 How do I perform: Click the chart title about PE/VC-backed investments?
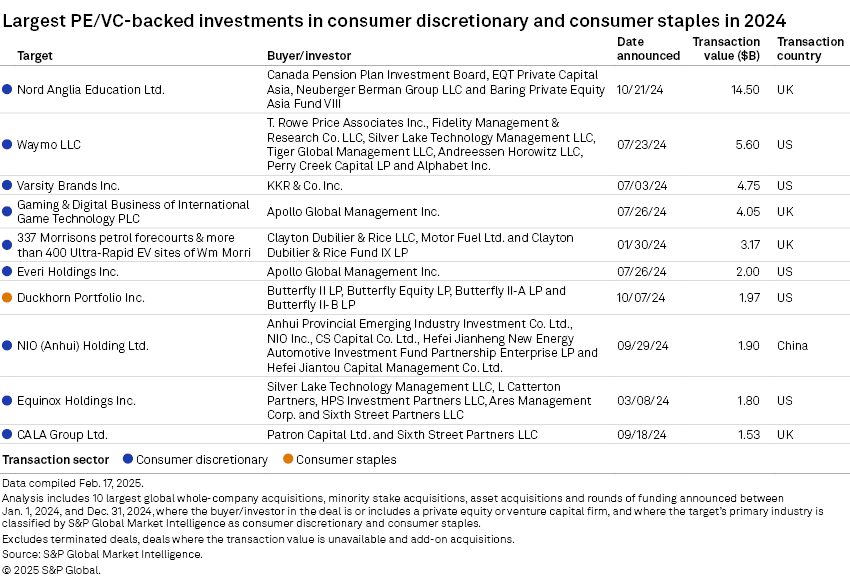pyautogui.click(x=394, y=20)
